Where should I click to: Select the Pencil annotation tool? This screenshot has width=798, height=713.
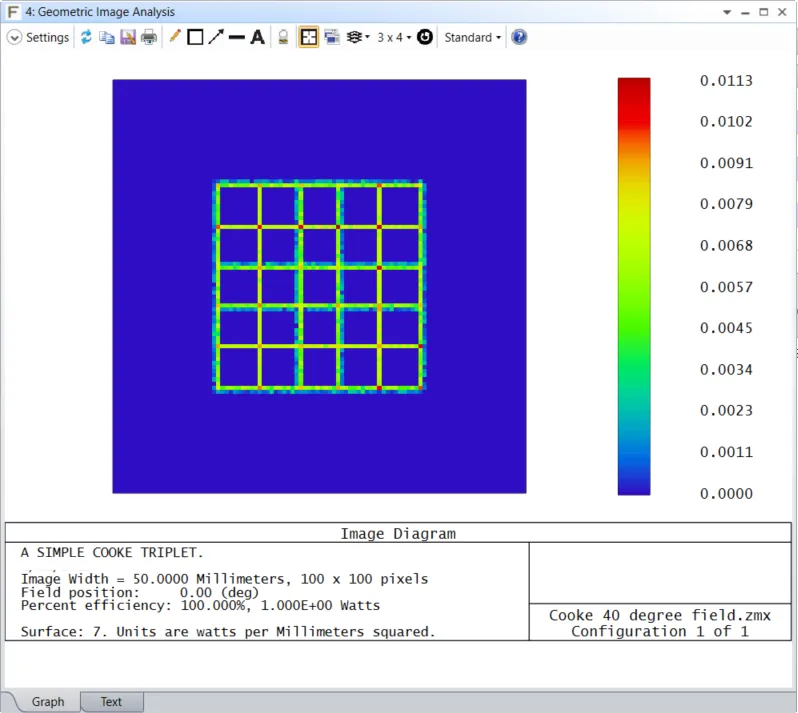[175, 37]
